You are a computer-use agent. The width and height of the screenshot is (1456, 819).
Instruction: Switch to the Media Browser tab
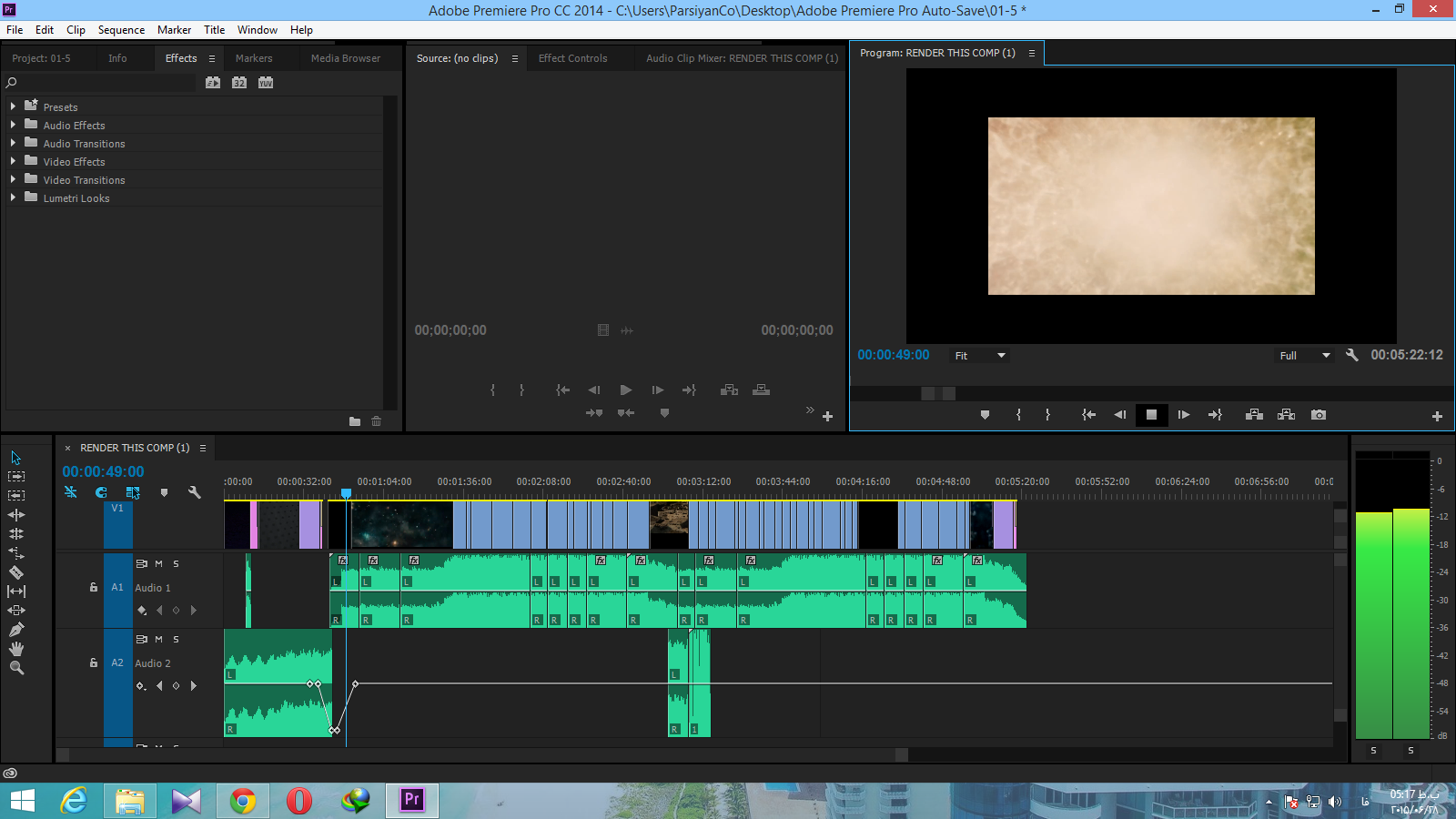(346, 58)
